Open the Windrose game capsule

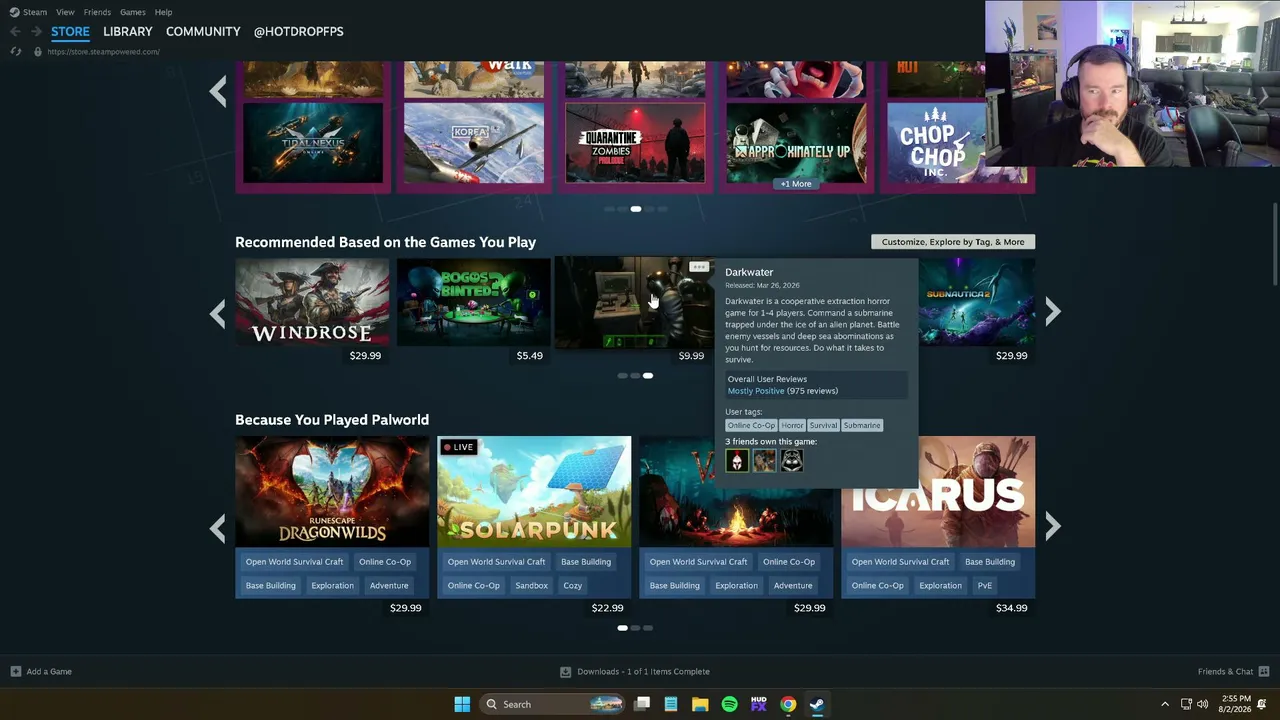click(x=312, y=302)
